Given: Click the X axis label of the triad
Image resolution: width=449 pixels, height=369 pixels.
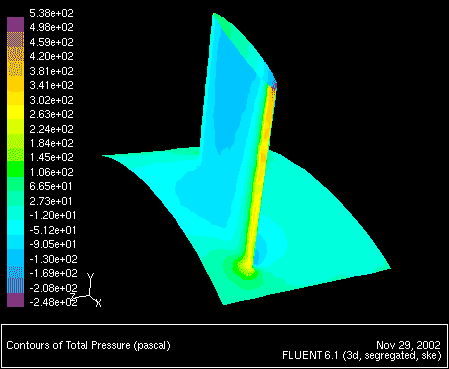Looking at the screenshot, I should click(x=98, y=303).
